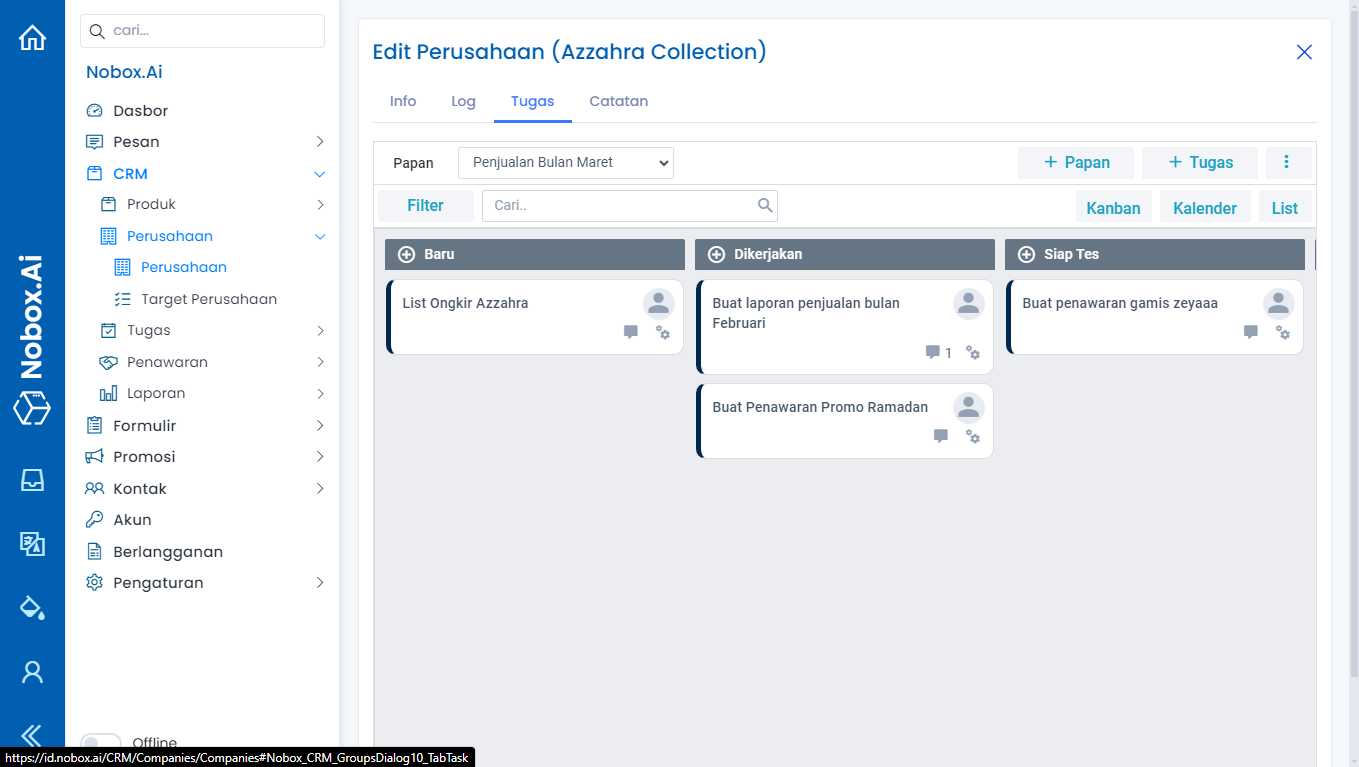The image size is (1359, 767).
Task: Expand the Pesan menu chevron
Action: pos(320,142)
